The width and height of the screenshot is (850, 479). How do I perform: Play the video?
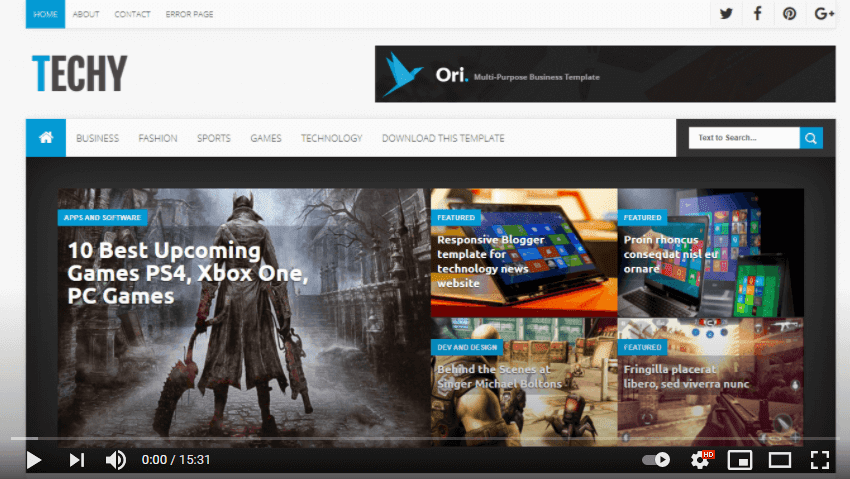point(34,460)
